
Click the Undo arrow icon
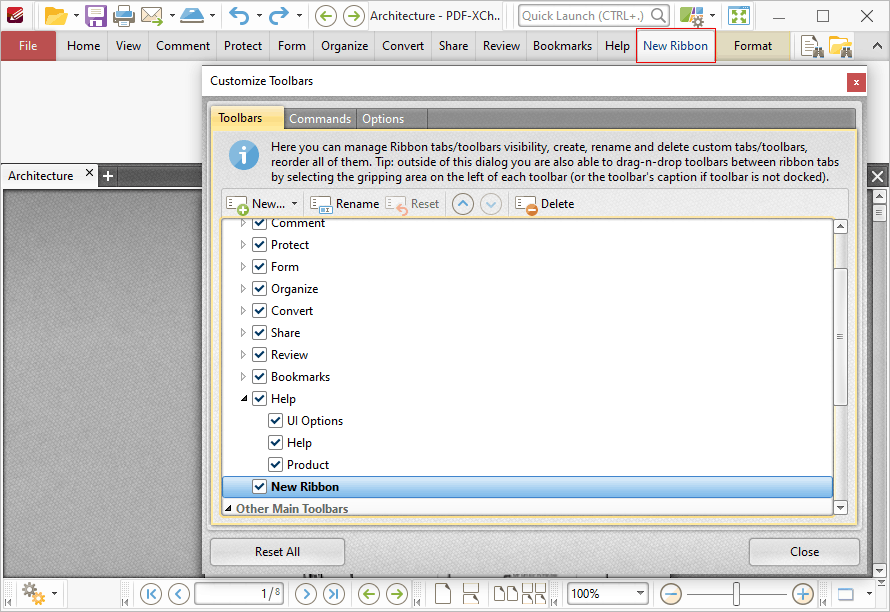pos(239,16)
